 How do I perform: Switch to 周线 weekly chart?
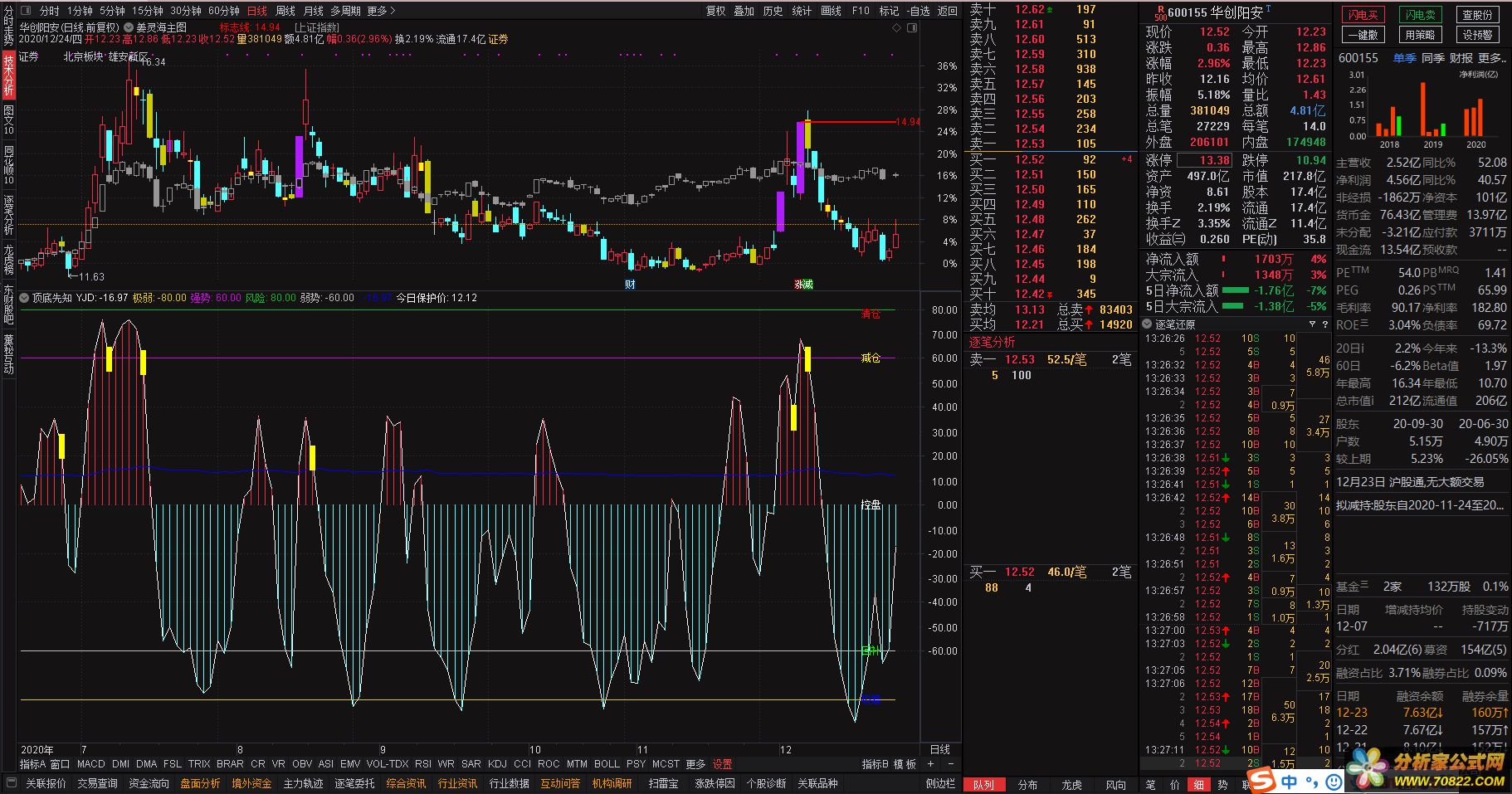click(x=285, y=11)
